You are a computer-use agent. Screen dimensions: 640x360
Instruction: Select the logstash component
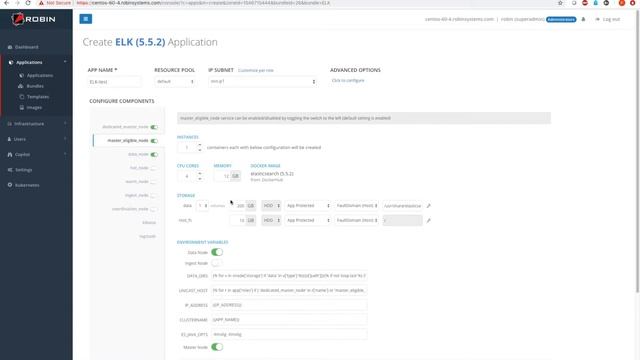[x=147, y=236]
